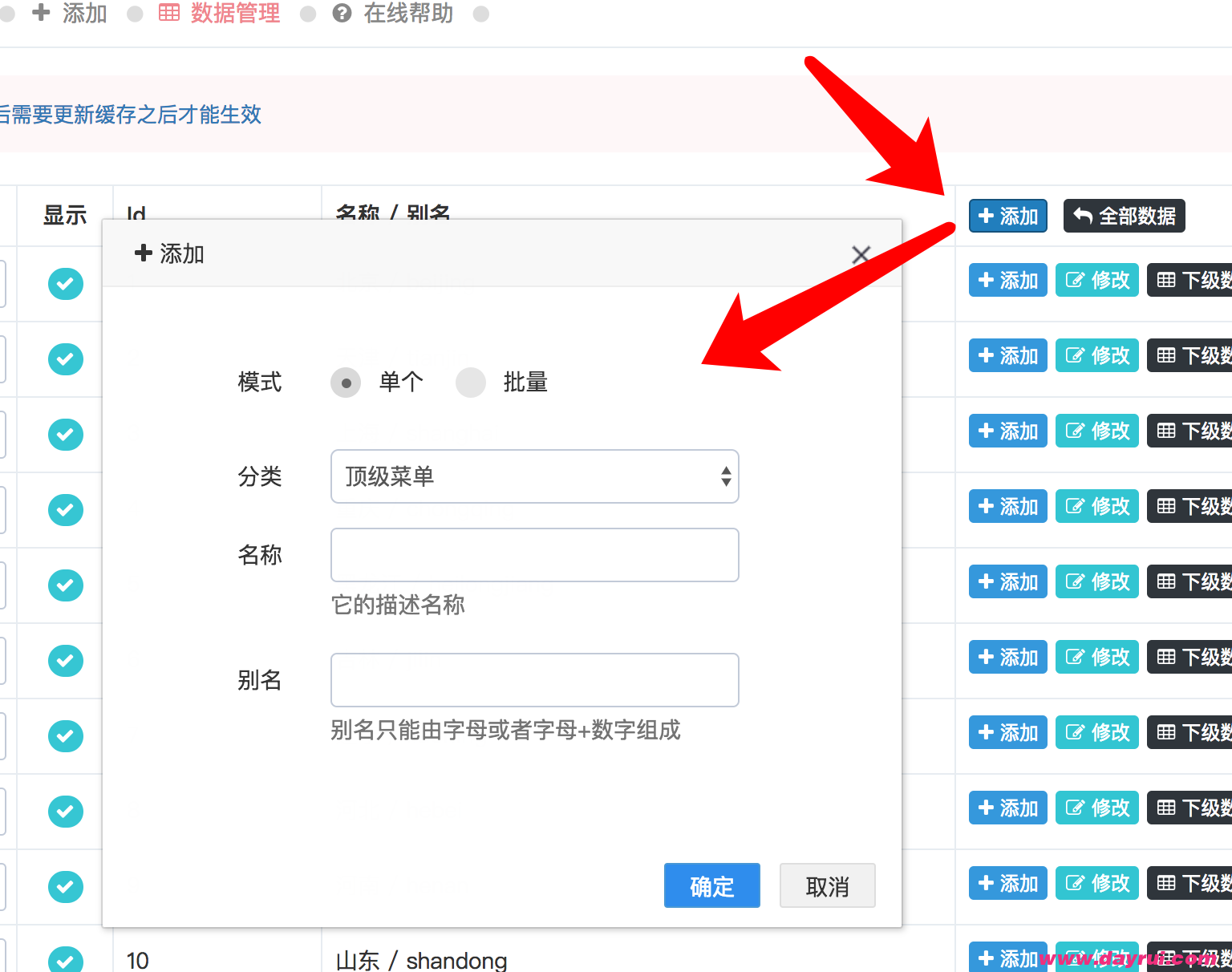
Task: Click 修改 in the second data row
Action: [1097, 355]
